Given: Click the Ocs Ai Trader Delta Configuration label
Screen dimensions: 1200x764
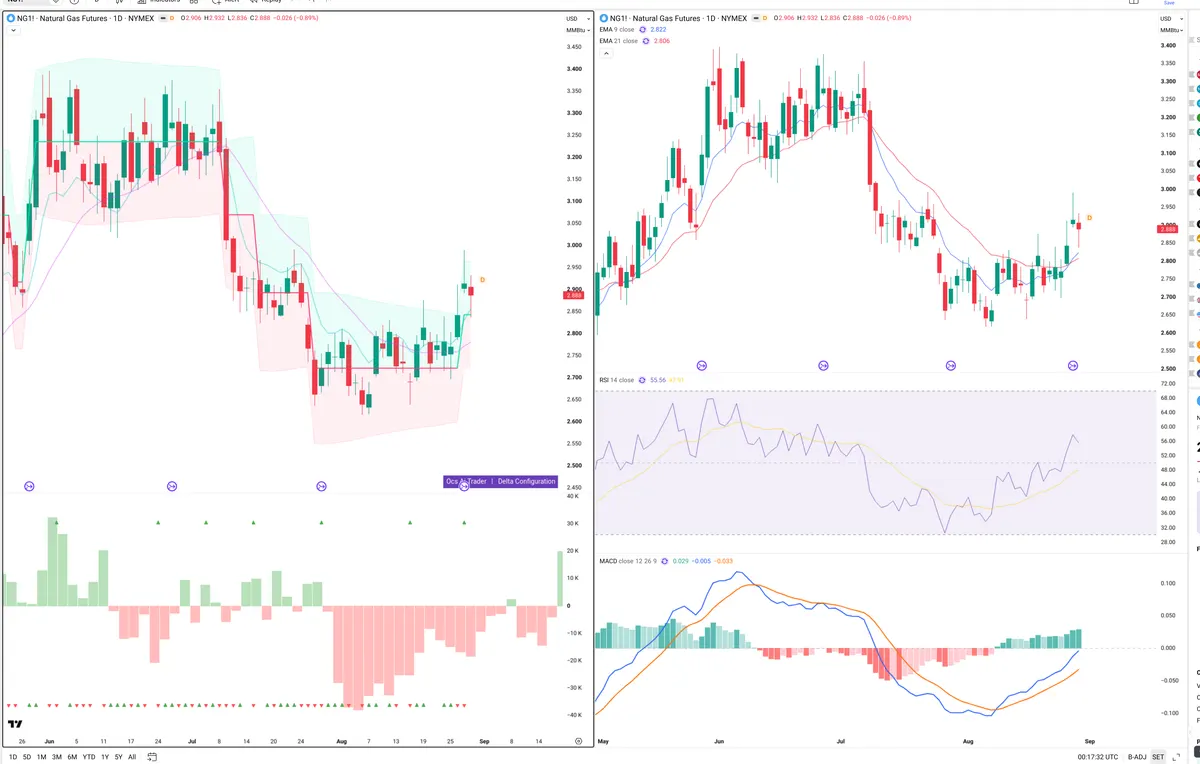Looking at the screenshot, I should point(500,481).
